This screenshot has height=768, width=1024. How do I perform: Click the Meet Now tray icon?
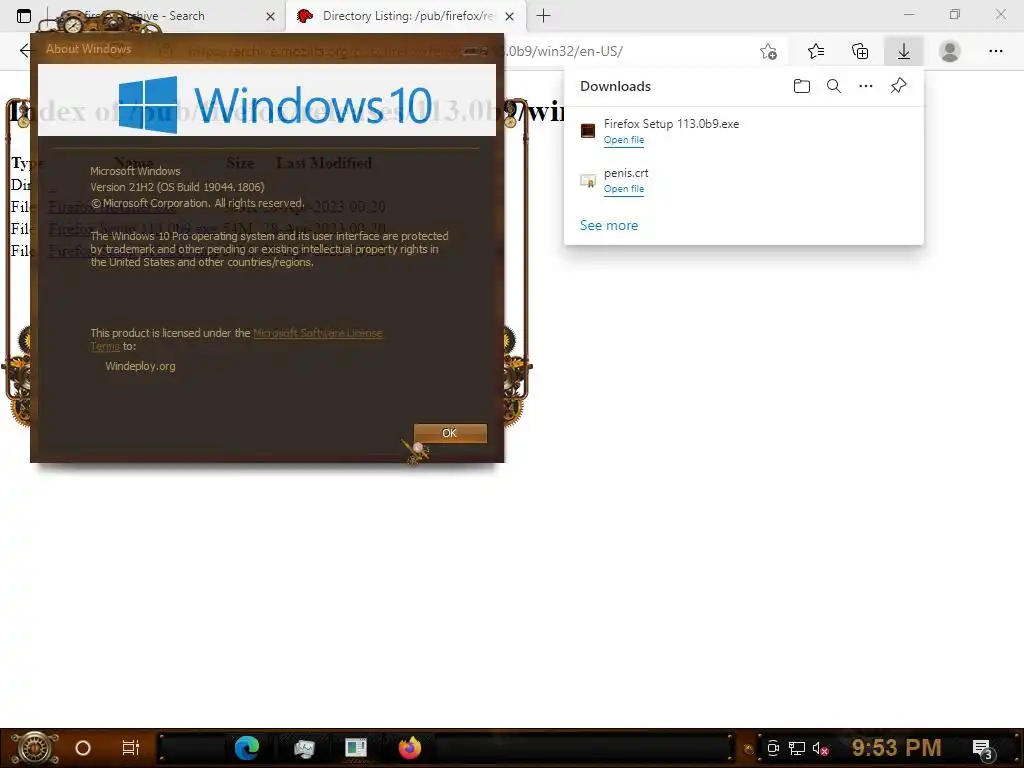pyautogui.click(x=773, y=748)
